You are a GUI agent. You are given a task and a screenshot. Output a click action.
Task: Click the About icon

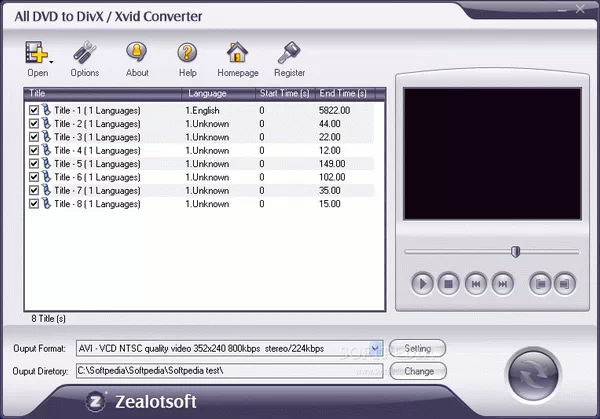coord(137,52)
